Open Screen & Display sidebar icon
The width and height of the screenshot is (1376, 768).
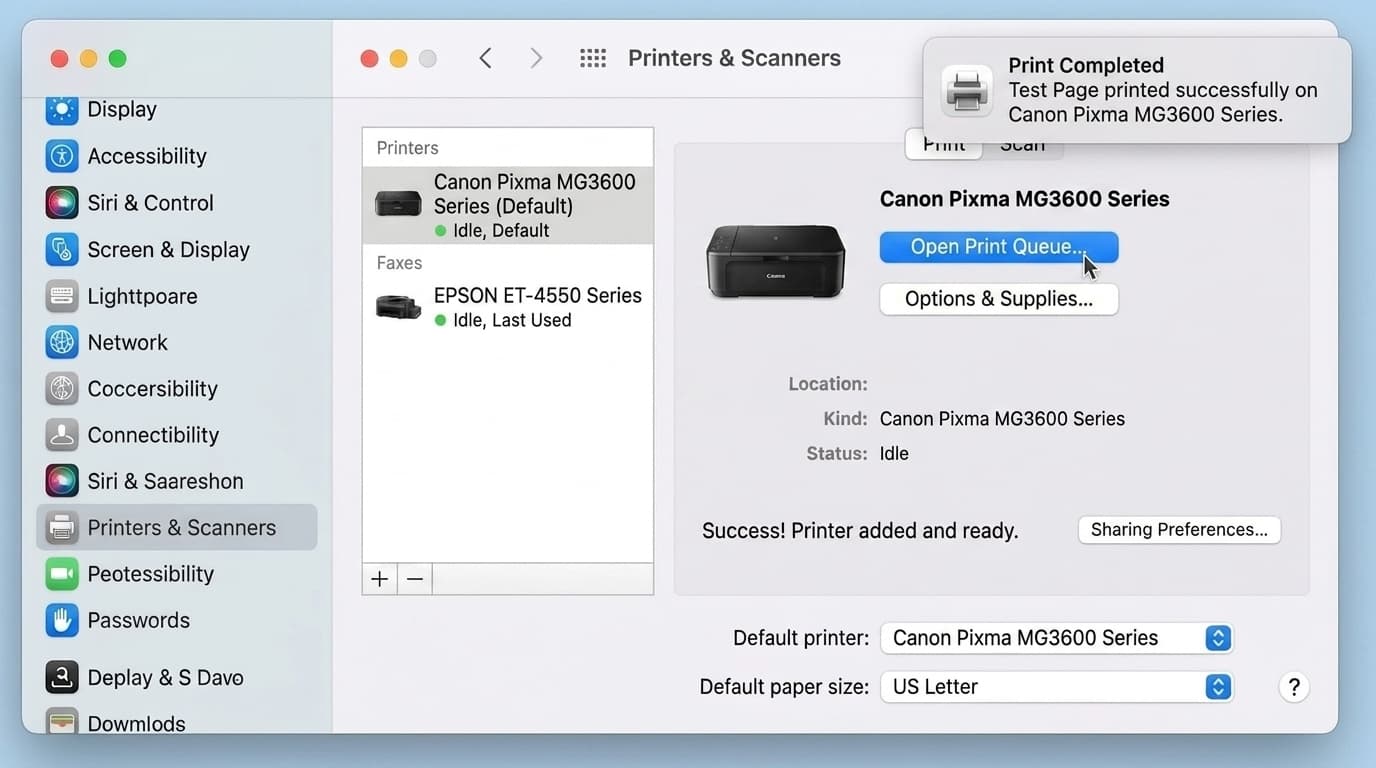point(62,250)
